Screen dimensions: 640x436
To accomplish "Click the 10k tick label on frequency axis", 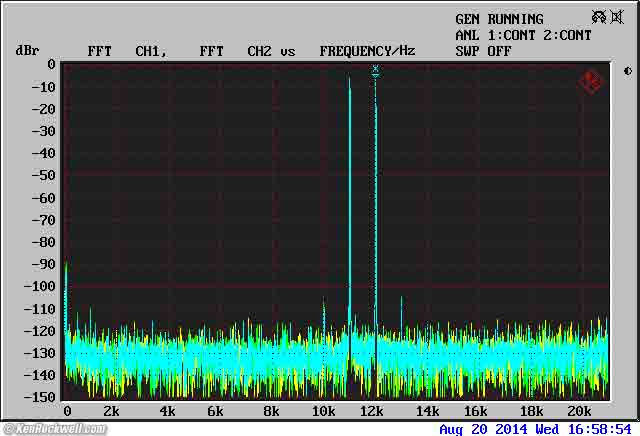I will 323,412.
